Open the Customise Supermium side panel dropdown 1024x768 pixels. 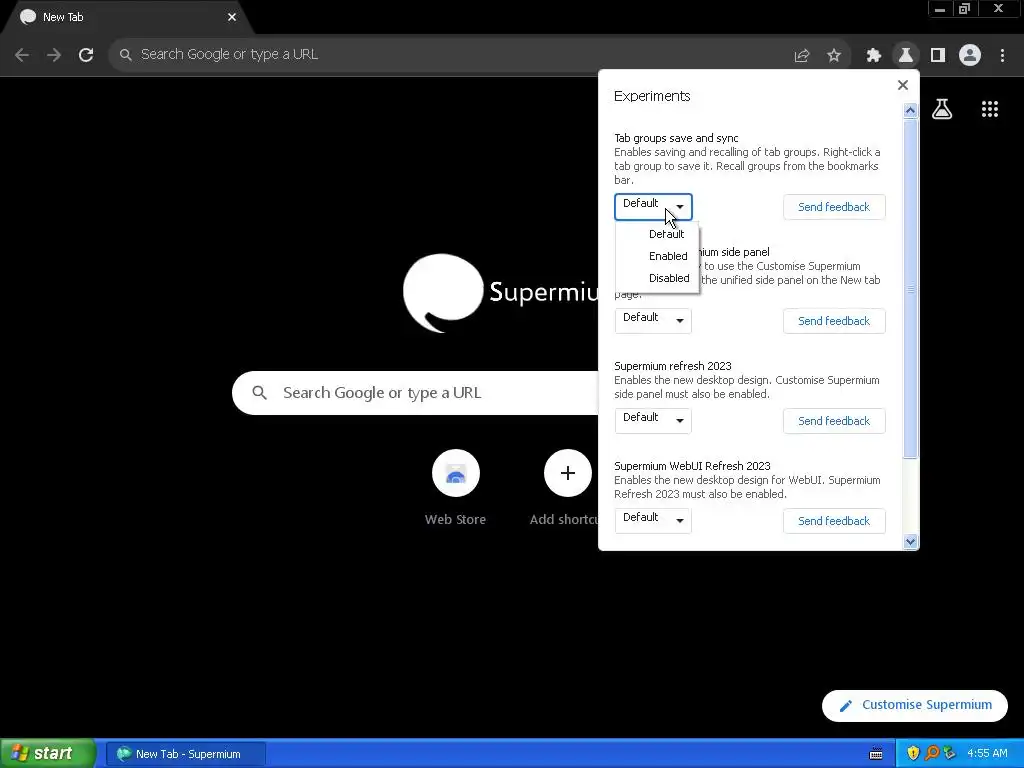point(653,321)
